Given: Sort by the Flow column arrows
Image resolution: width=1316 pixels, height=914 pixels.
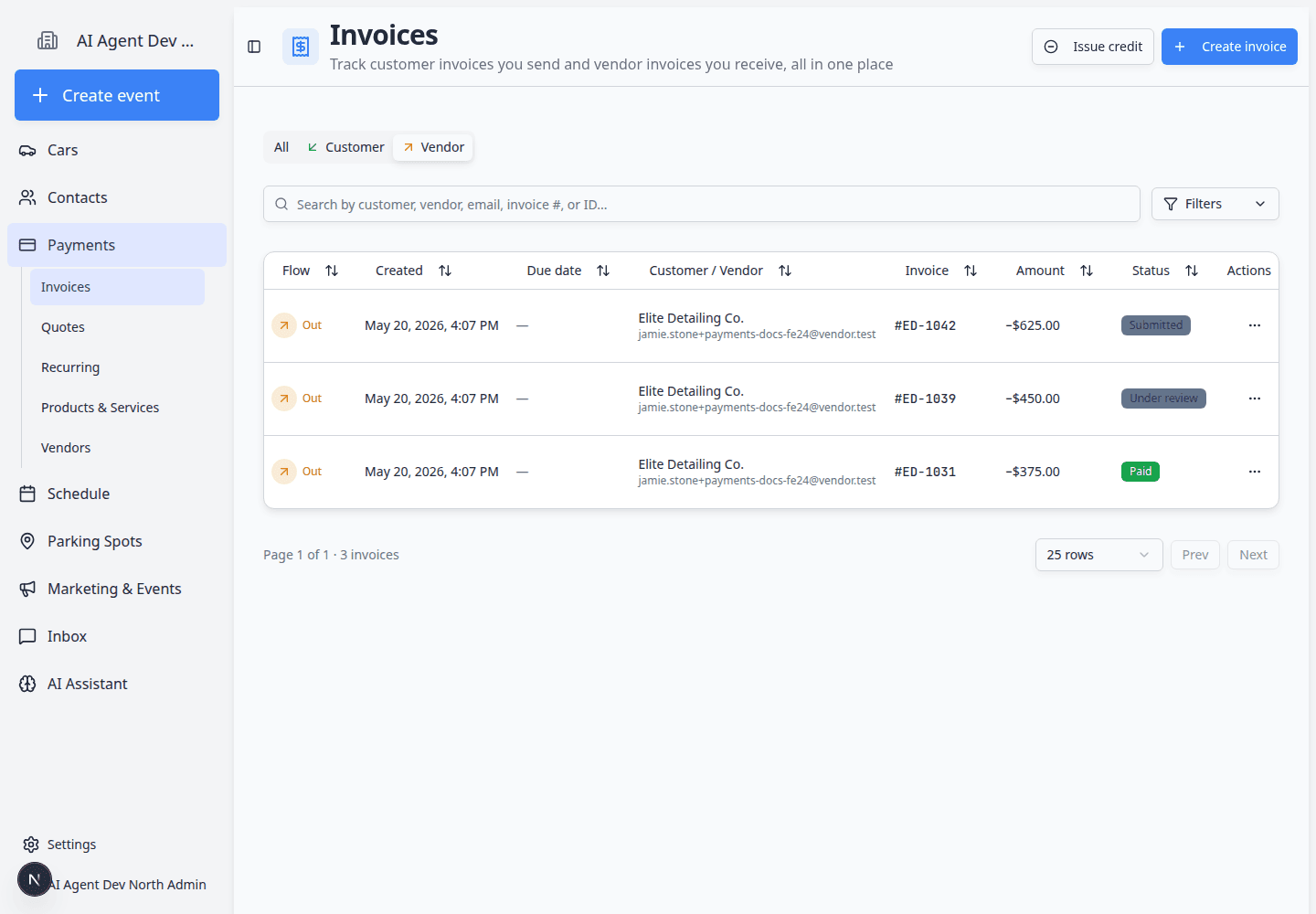Looking at the screenshot, I should 332,271.
